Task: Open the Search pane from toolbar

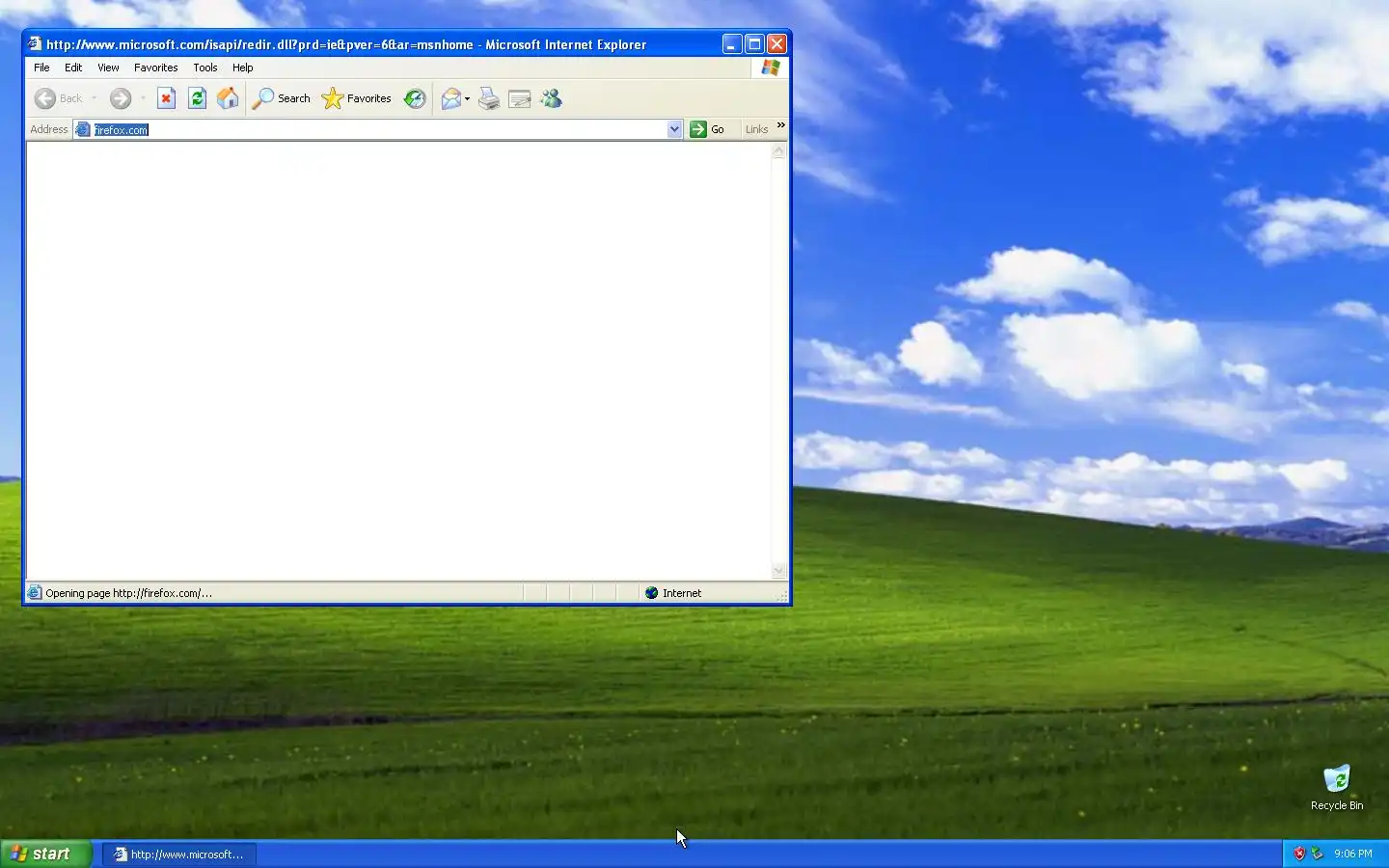Action: (282, 98)
